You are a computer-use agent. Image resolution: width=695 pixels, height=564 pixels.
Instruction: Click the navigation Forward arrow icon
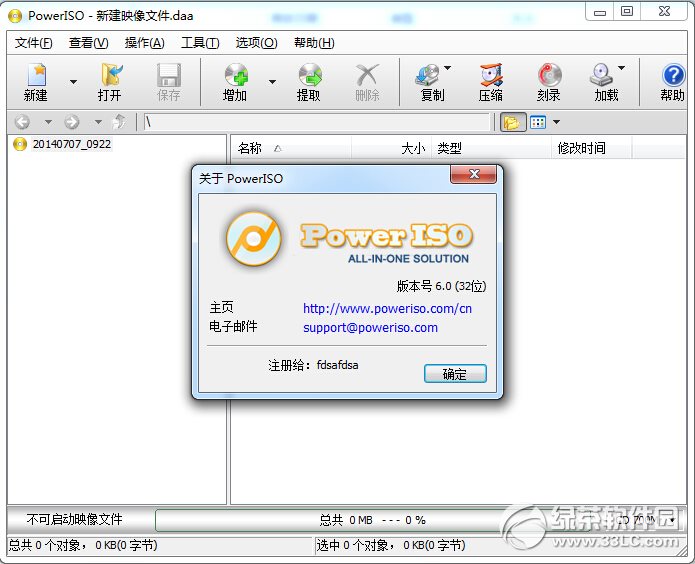pos(72,121)
